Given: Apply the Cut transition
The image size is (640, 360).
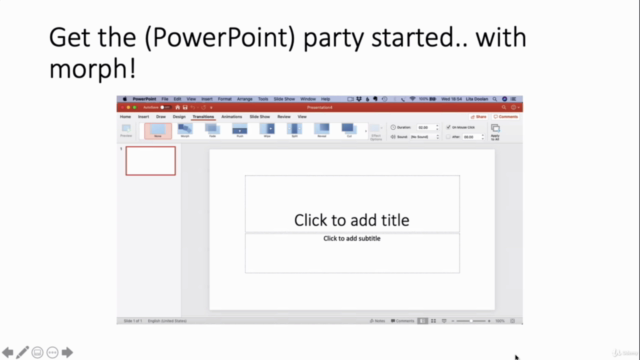Looking at the screenshot, I should click(x=349, y=131).
